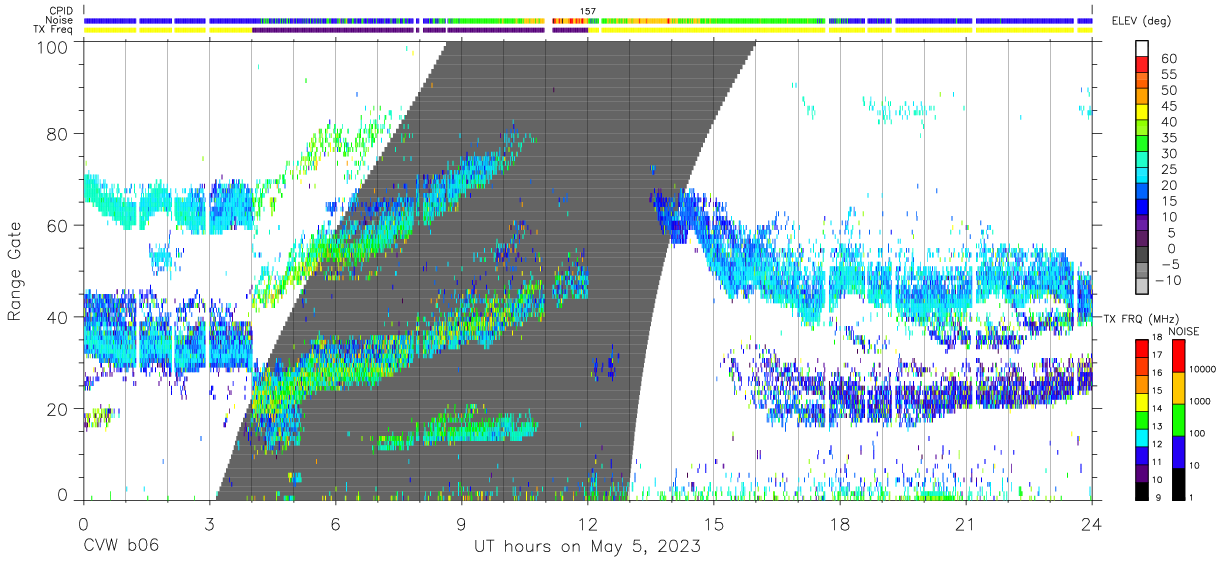This screenshot has width=1228, height=567.
Task: Click the white top segment of elevation colorbar
Action: [1142, 49]
